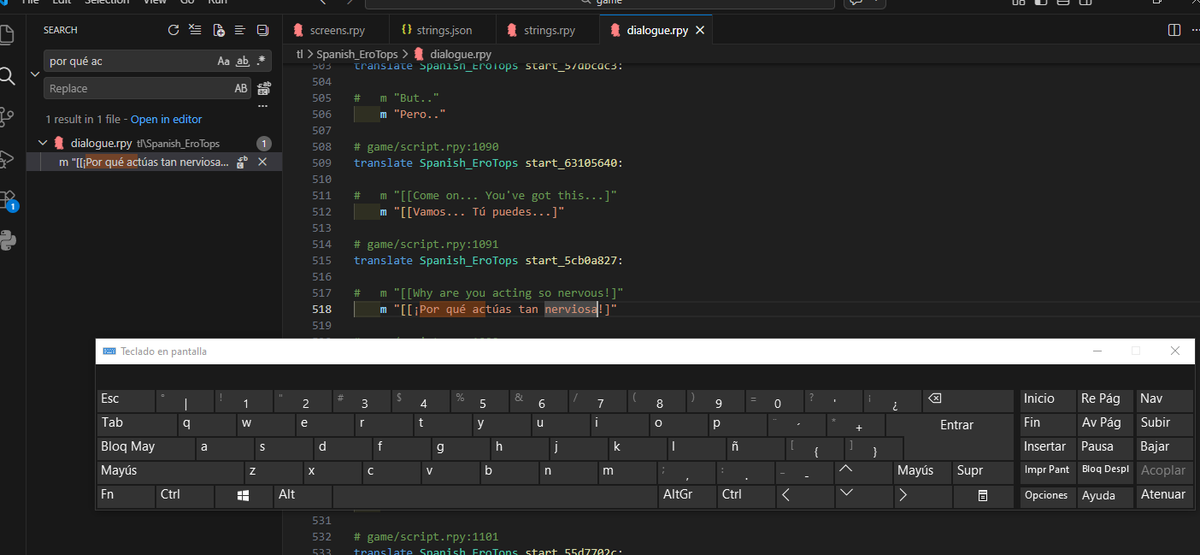Open the Run and Debug view
The height and width of the screenshot is (555, 1200).
(7, 158)
